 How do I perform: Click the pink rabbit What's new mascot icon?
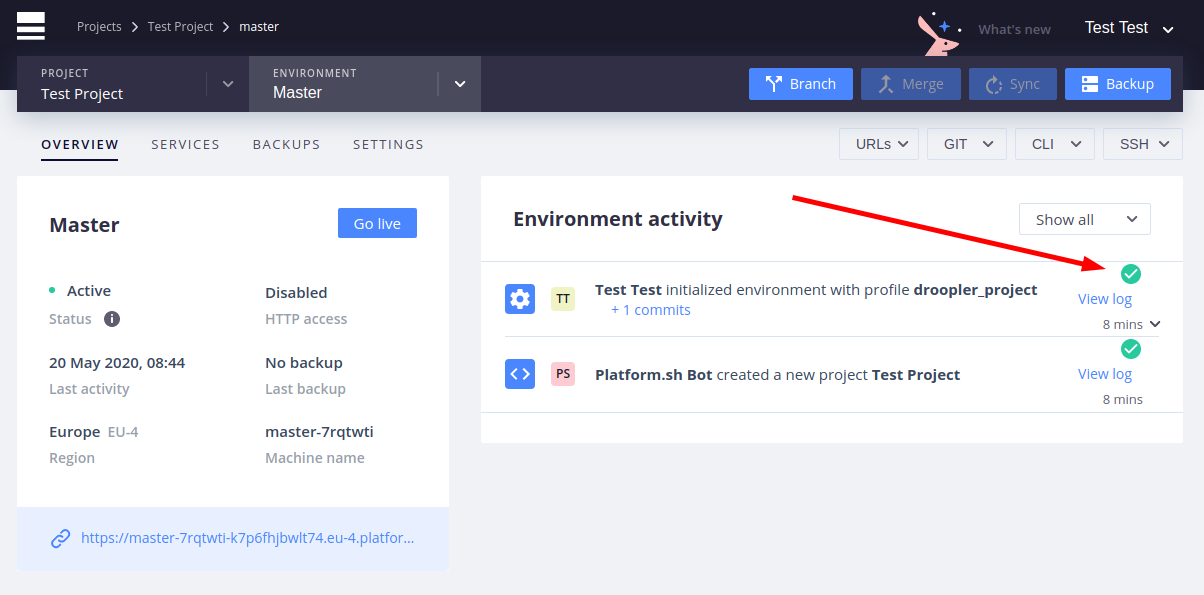coord(938,34)
